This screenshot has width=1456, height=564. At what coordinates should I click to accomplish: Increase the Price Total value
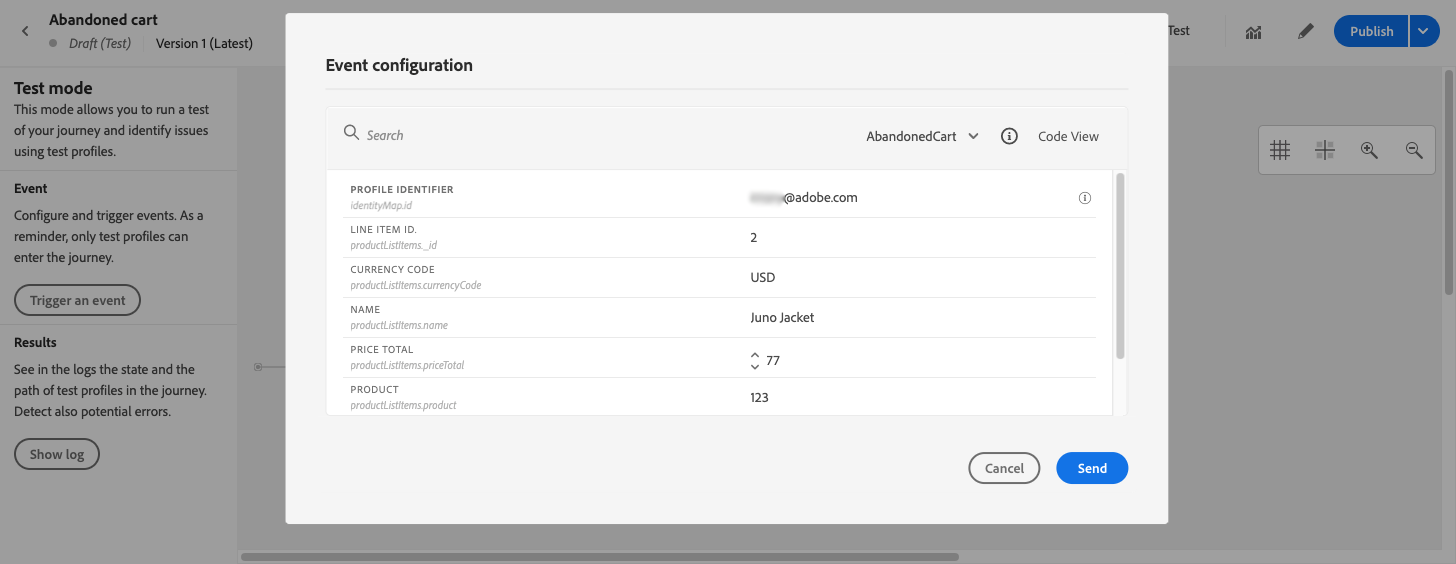pyautogui.click(x=755, y=355)
